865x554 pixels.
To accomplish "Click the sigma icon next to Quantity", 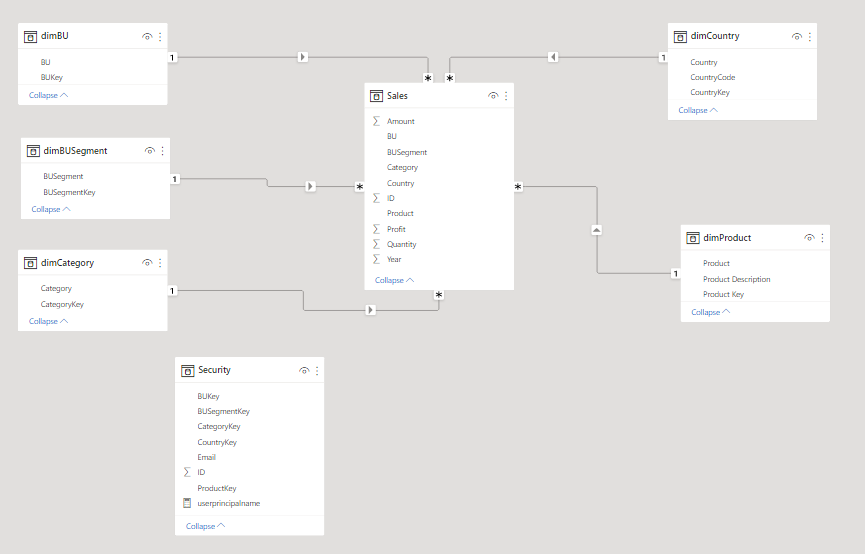I will coord(376,244).
